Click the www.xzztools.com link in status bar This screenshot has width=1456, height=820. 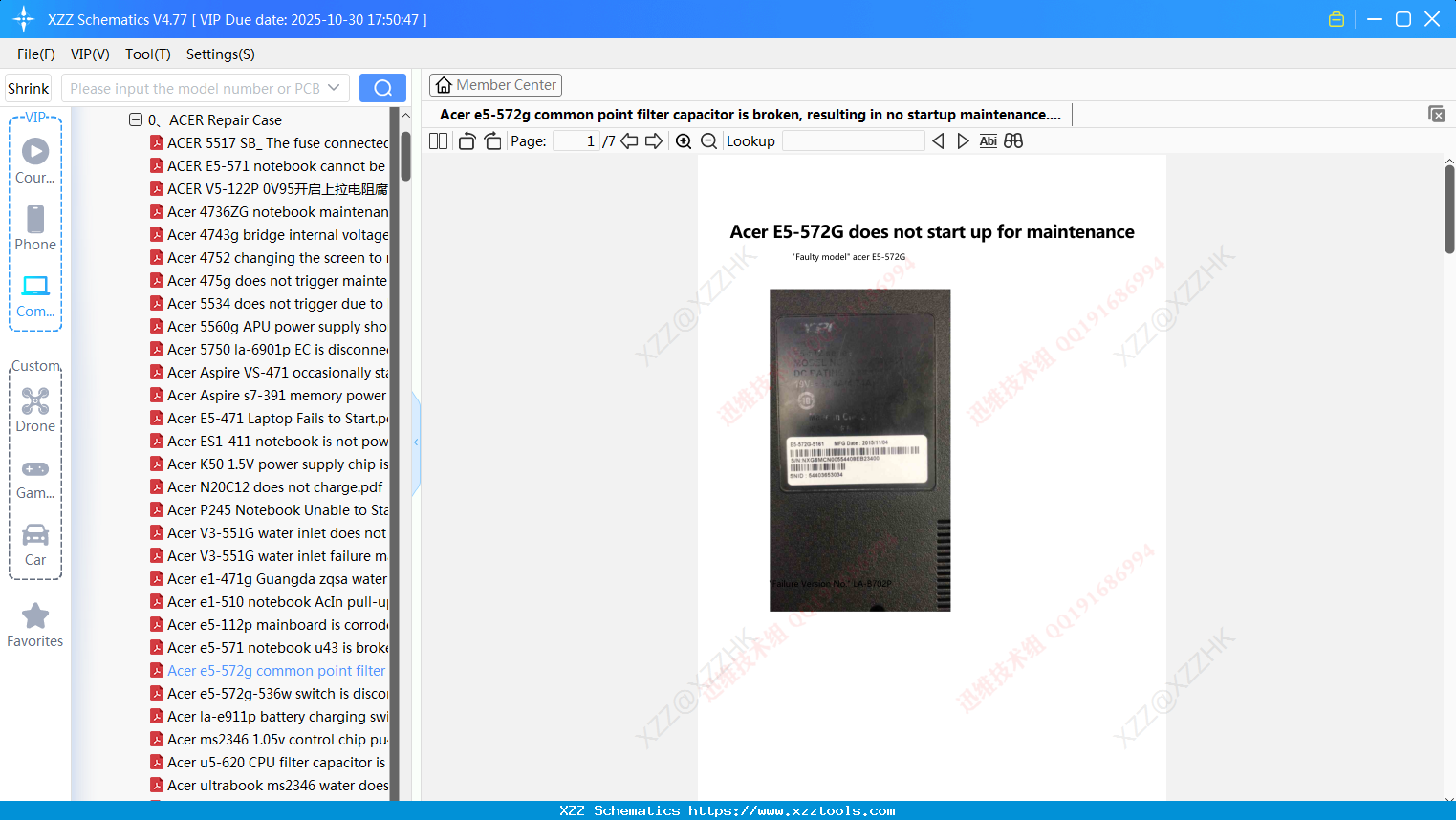(x=792, y=810)
